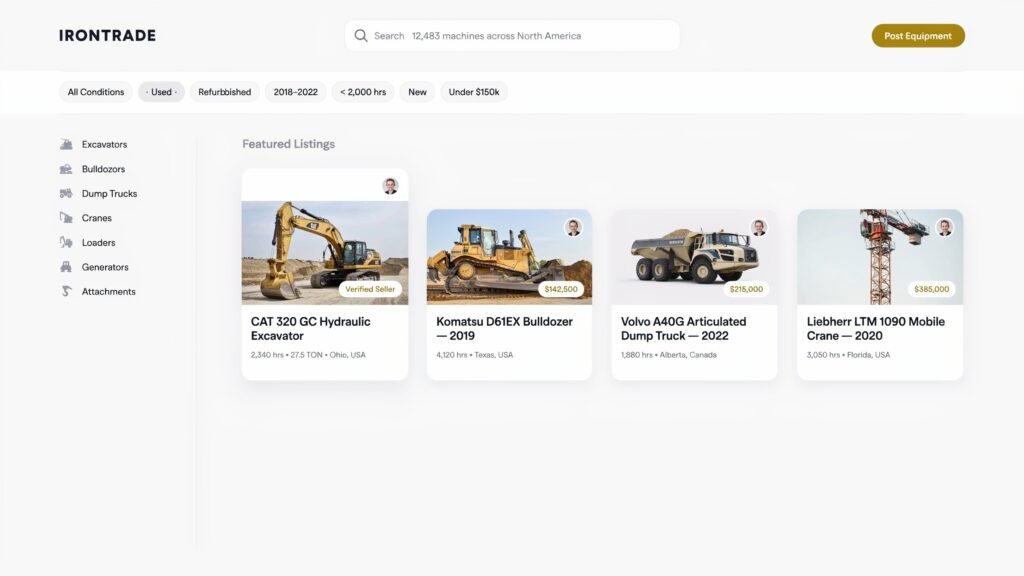1024x576 pixels.
Task: Toggle the Under $150k filter
Action: point(474,92)
